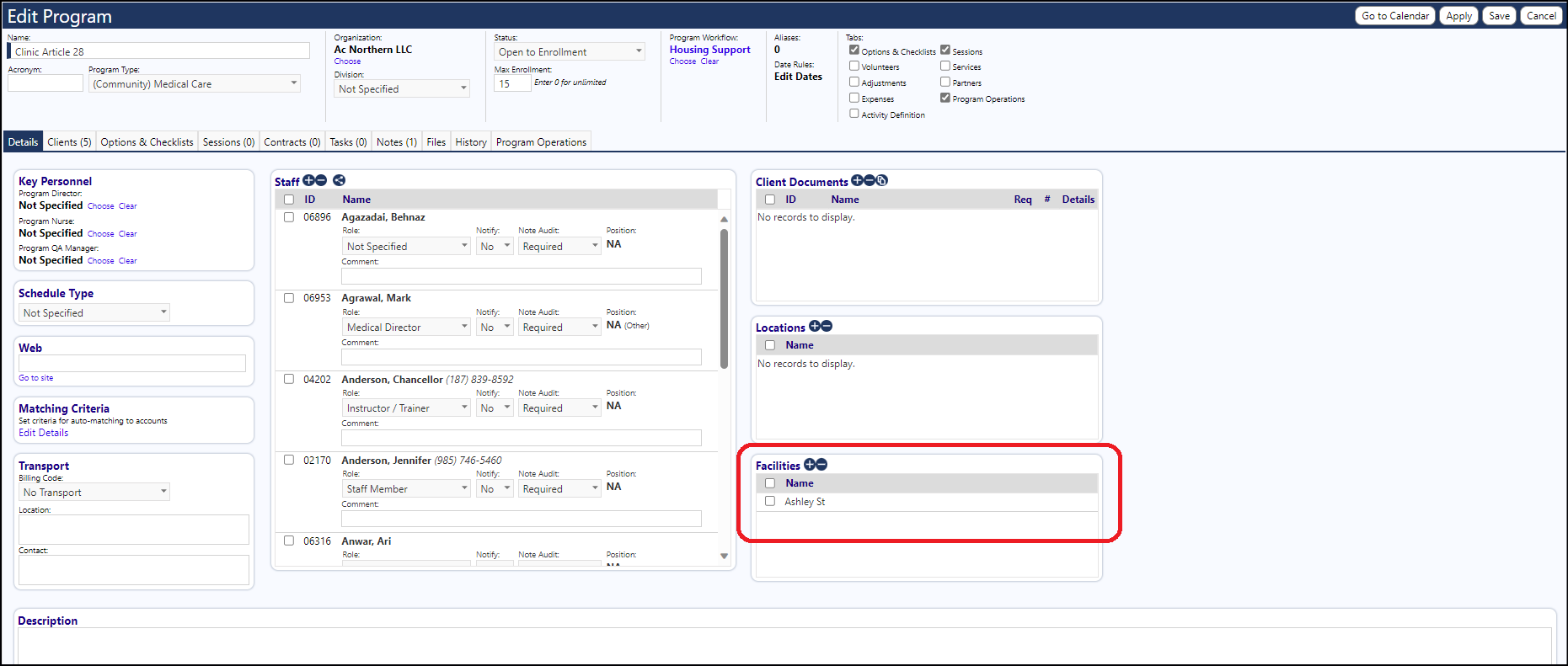Change the Medical Director role dropdown for Agrawal
Screen dimensions: 1568x666
[x=406, y=327]
